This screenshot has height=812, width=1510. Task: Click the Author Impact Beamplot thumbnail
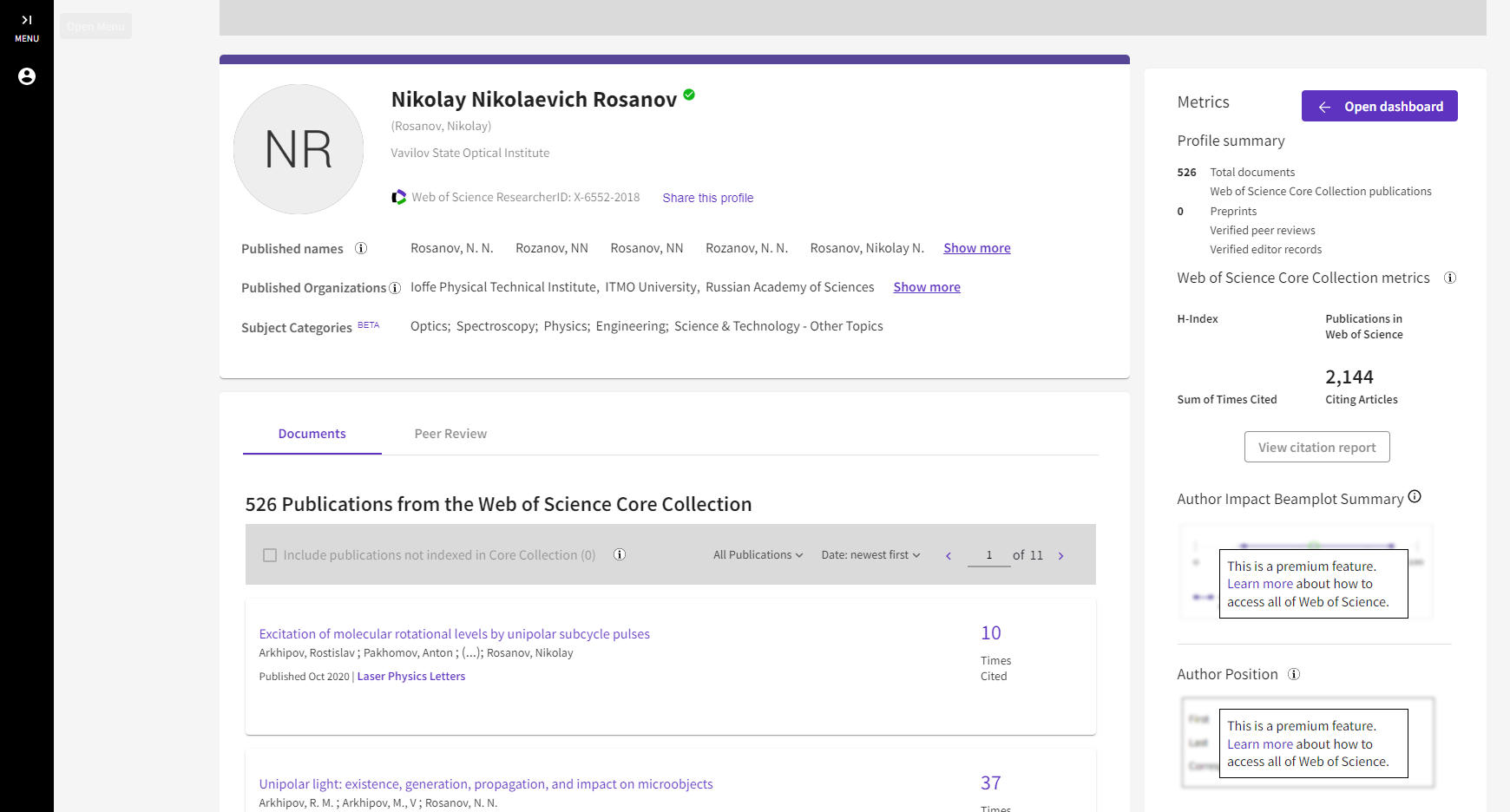click(x=1305, y=571)
